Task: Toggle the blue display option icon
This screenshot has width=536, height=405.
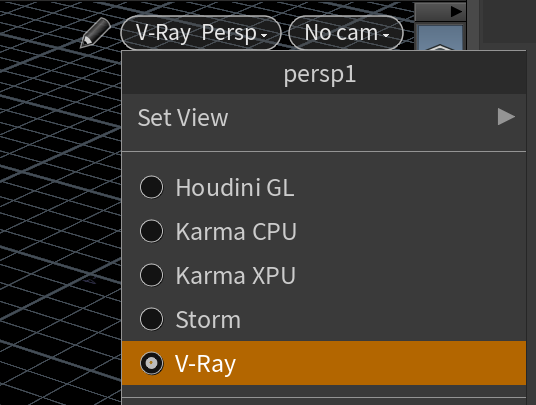Action: (x=441, y=38)
